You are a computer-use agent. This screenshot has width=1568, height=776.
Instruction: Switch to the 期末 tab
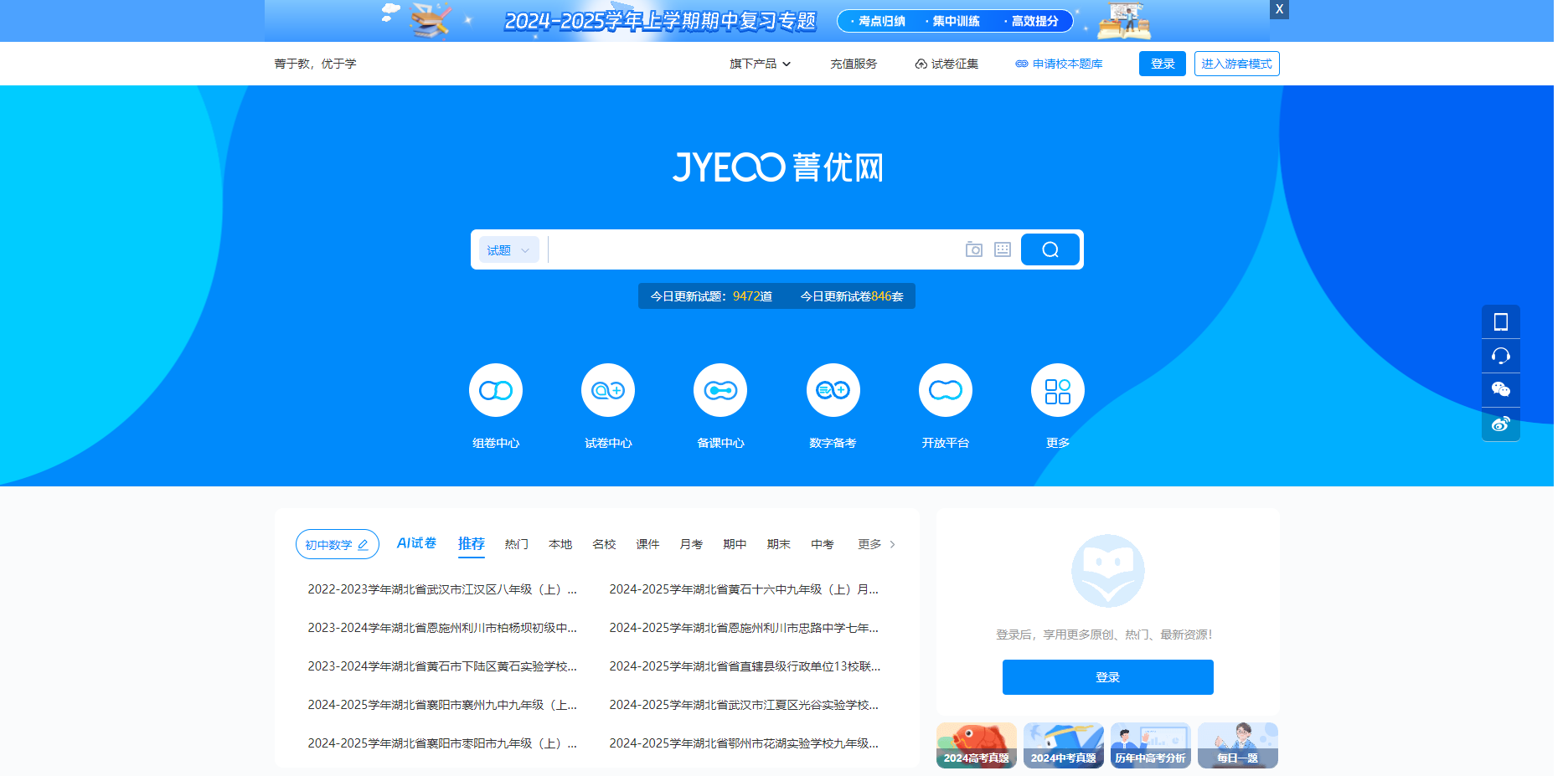tap(779, 544)
